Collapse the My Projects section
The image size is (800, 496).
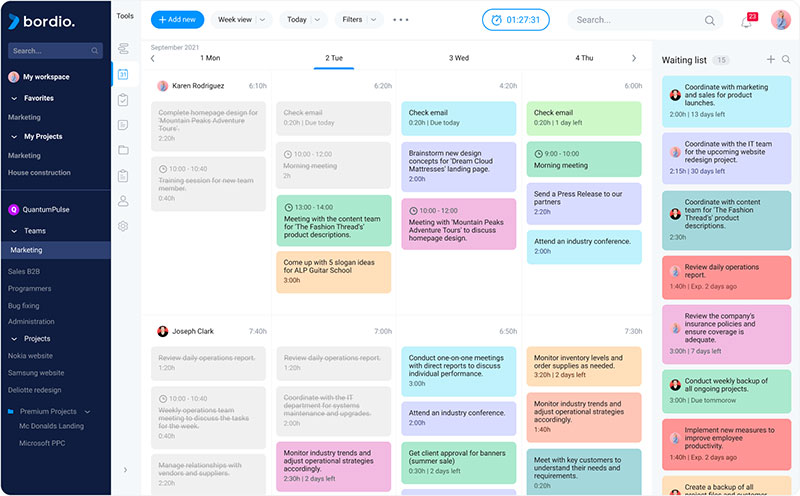[14, 137]
